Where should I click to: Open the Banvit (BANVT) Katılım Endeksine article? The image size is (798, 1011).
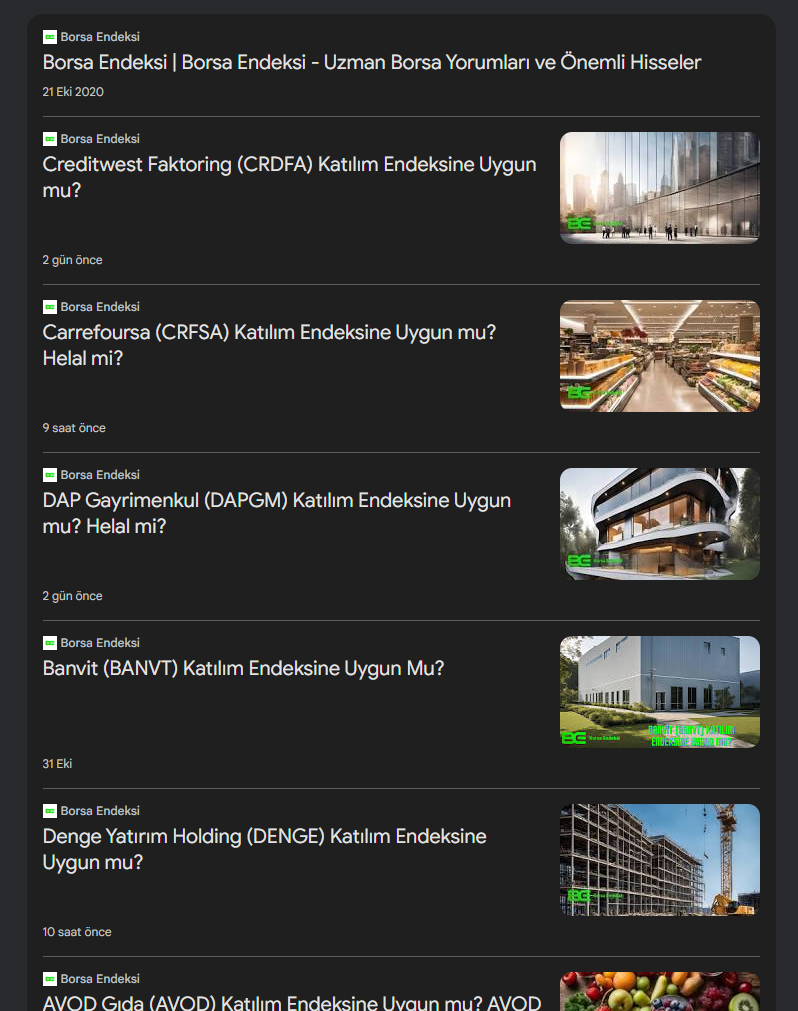243,669
